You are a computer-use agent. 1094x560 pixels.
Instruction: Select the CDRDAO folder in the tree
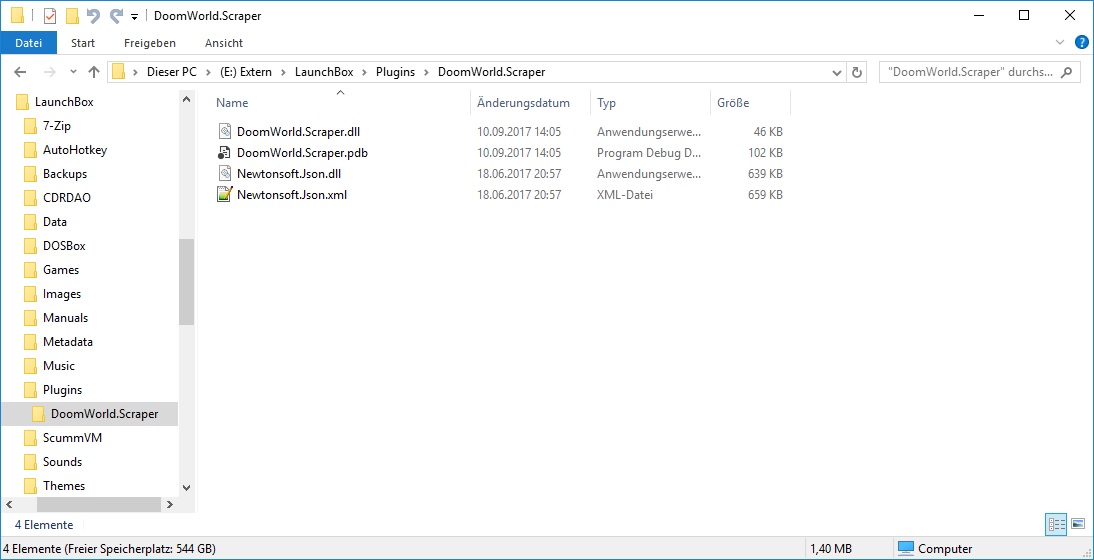tap(66, 197)
